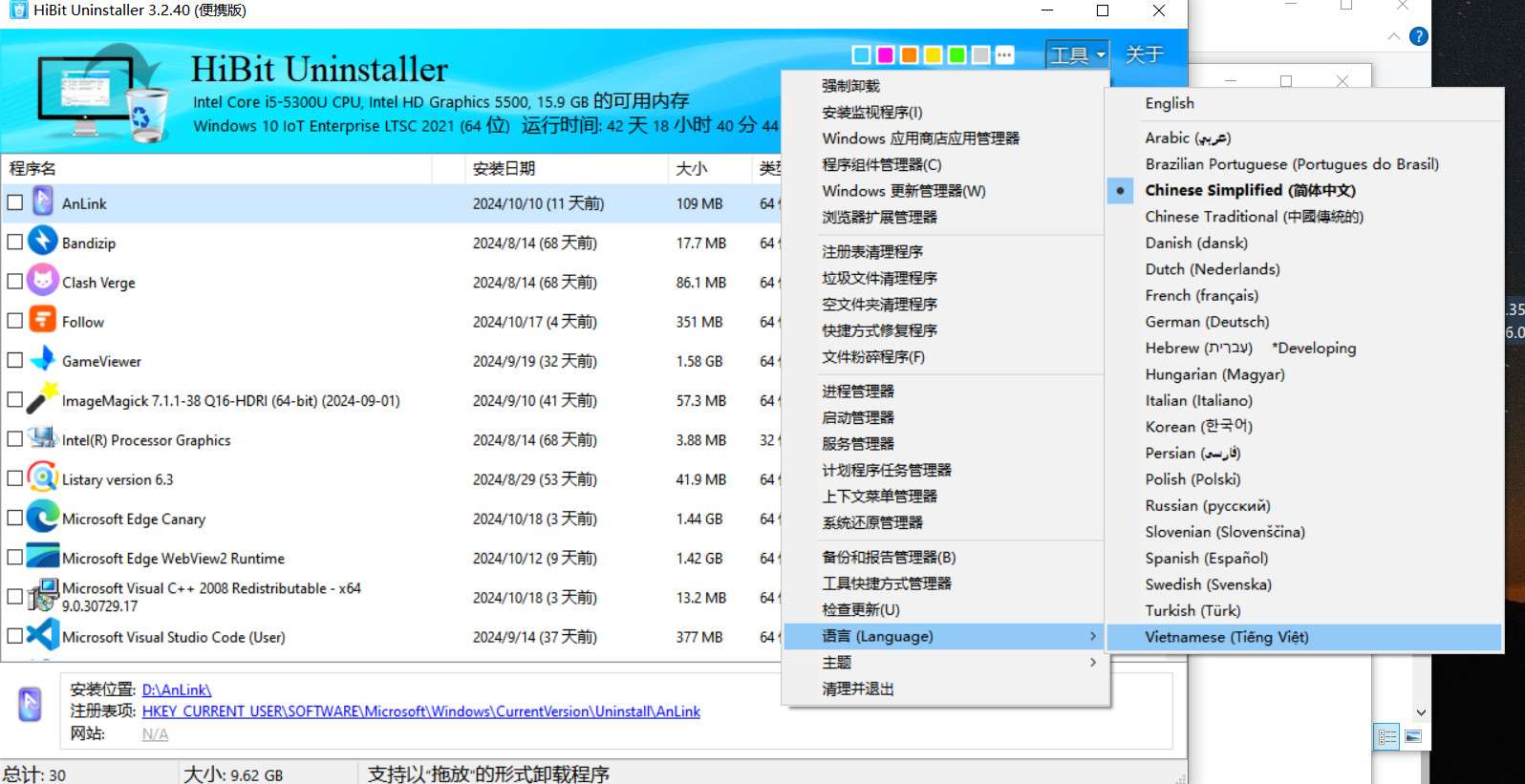Select Chinese Simplified language radio option

(x=1120, y=190)
